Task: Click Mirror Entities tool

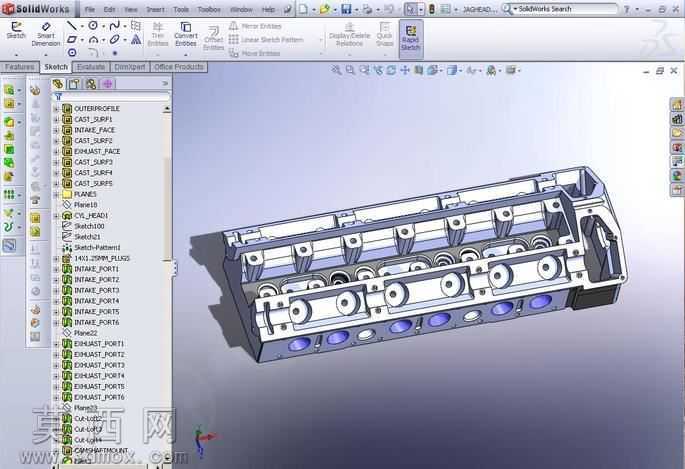Action: pyautogui.click(x=255, y=26)
